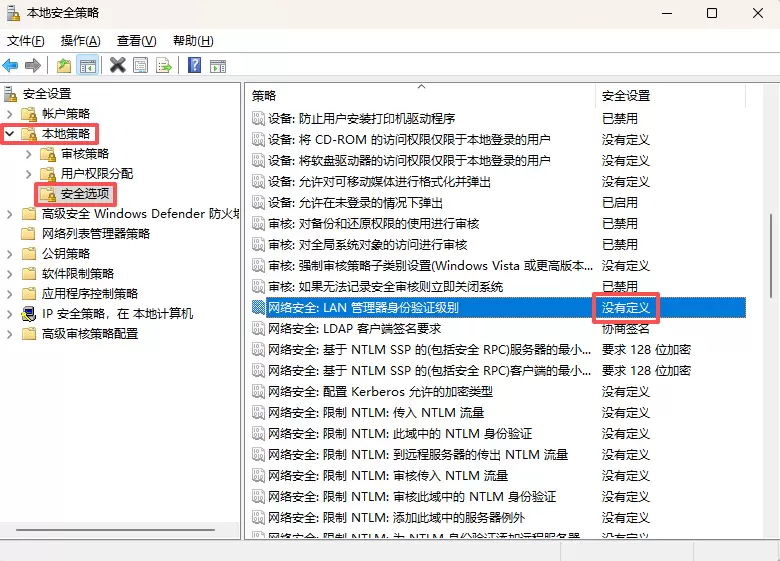Click the forward arrow toolbar icon
Image resolution: width=780 pixels, height=561 pixels.
(x=33, y=66)
